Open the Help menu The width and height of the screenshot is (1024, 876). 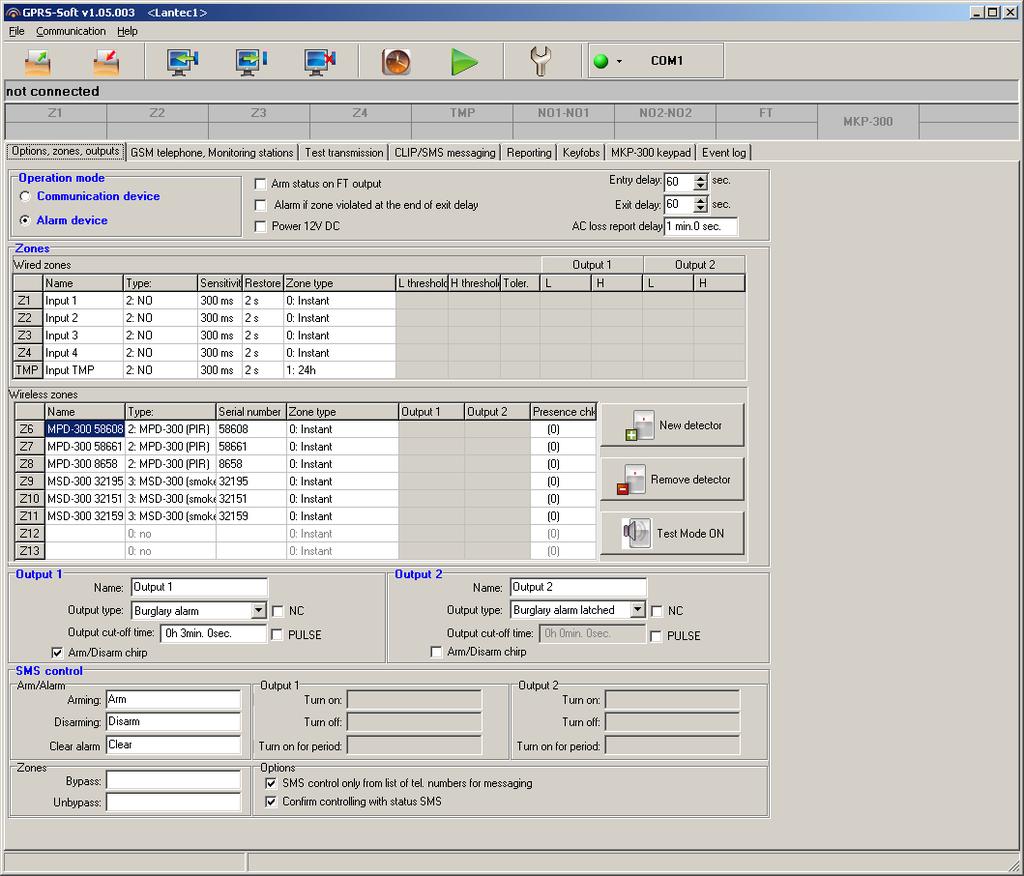(x=127, y=31)
